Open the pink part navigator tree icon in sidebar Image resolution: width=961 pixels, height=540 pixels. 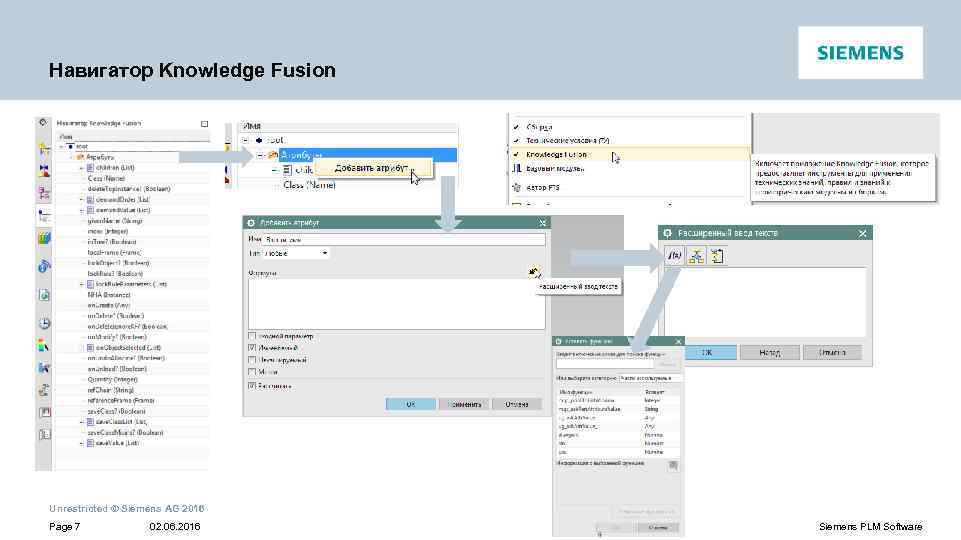(44, 194)
